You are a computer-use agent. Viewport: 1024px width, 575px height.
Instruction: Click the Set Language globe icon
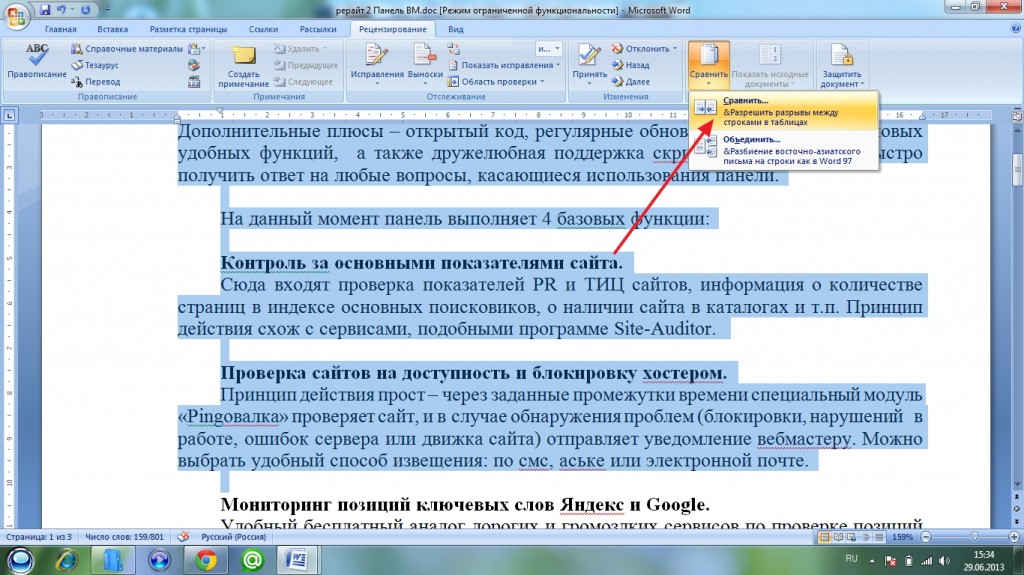pyautogui.click(x=194, y=65)
